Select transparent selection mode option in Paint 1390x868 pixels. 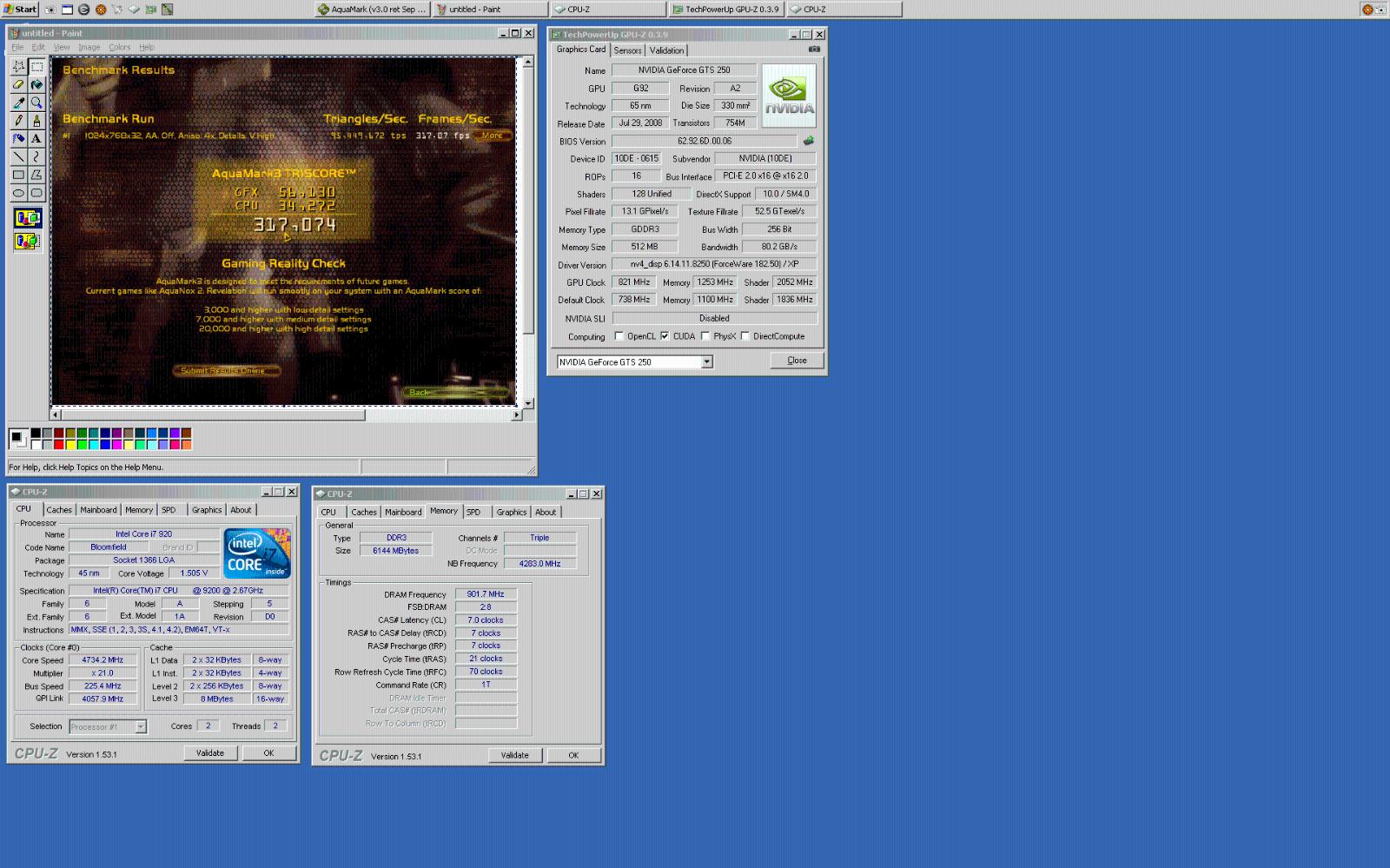click(x=27, y=241)
